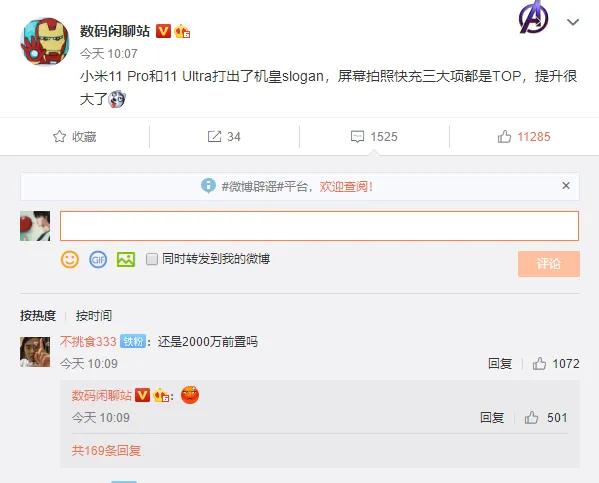The width and height of the screenshot is (599, 483).
Task: Insert a GIF using the GIF icon
Action: tap(98, 260)
